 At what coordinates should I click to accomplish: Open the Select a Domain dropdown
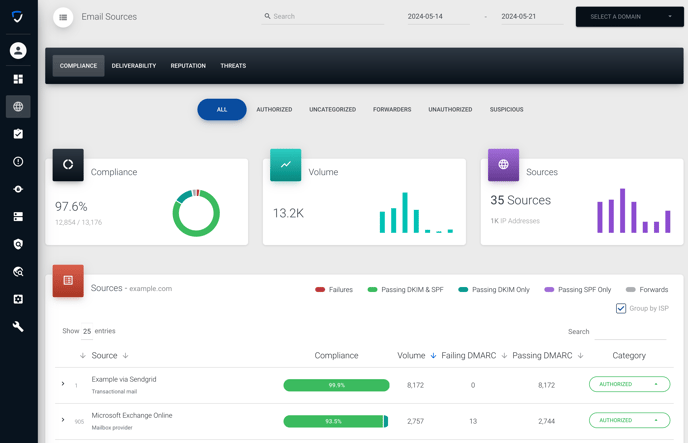tap(630, 17)
